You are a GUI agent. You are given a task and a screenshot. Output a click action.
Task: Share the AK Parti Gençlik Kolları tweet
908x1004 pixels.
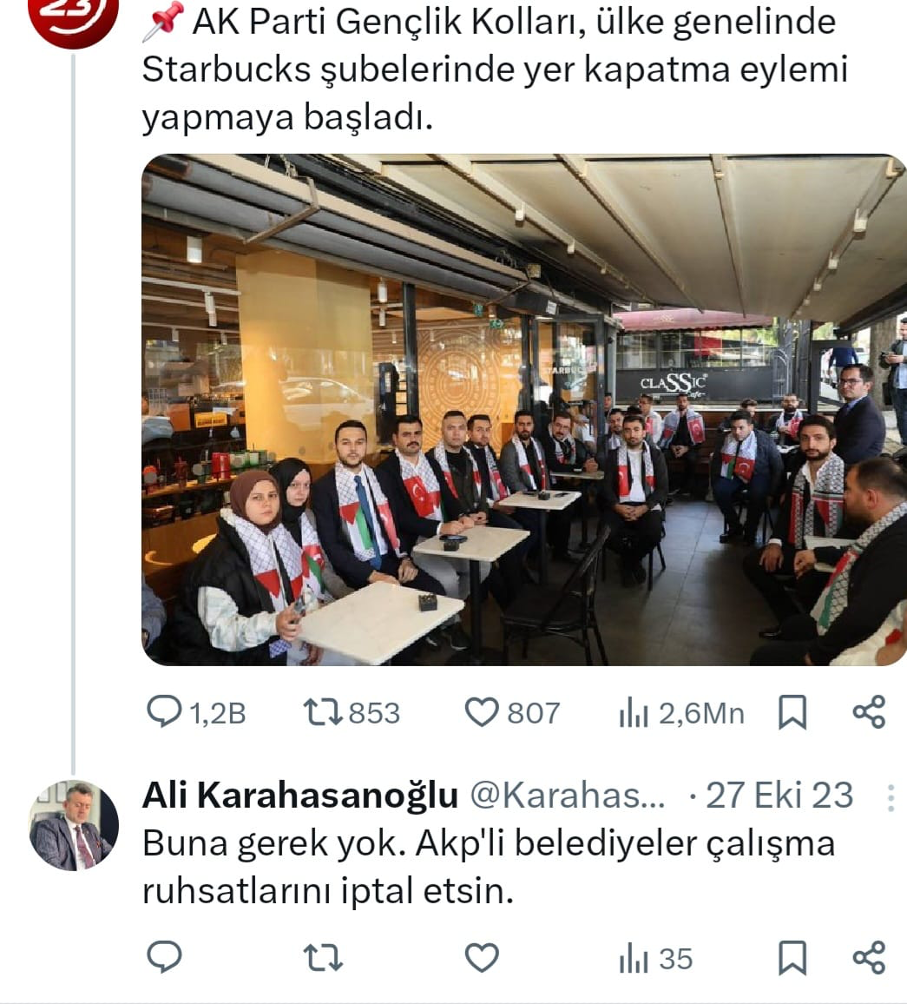point(869,712)
